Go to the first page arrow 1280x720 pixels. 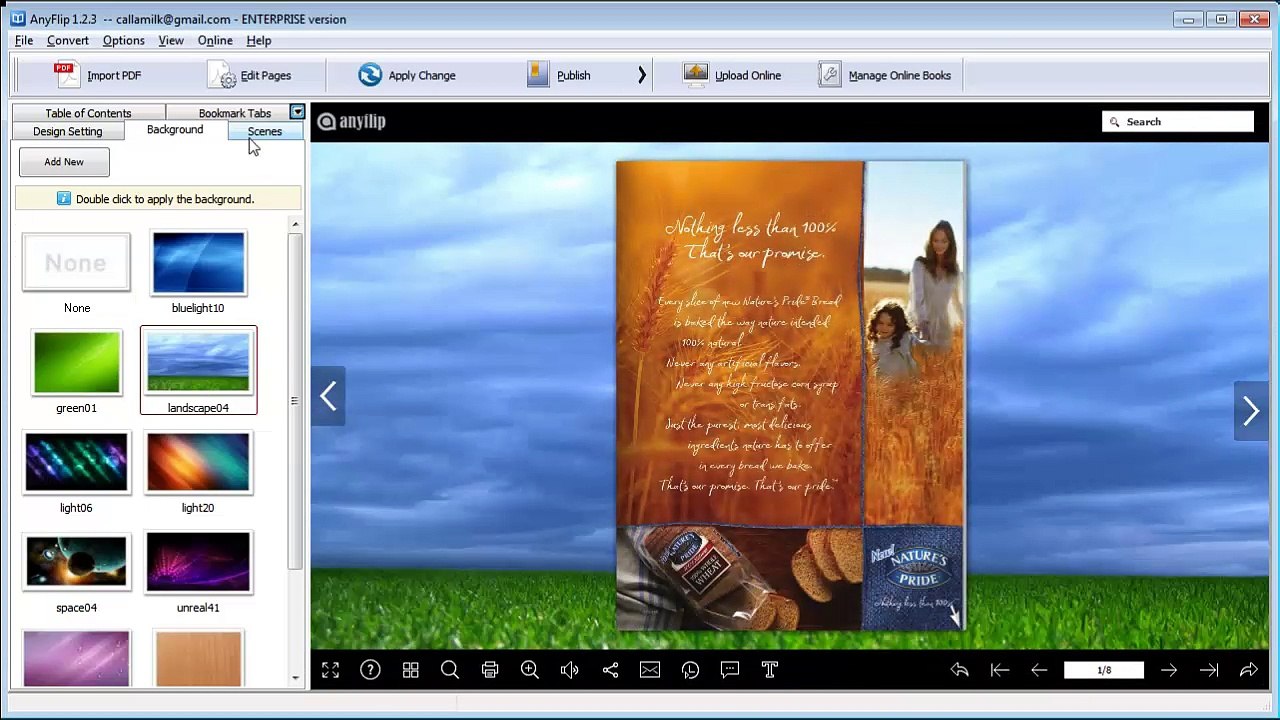click(999, 670)
